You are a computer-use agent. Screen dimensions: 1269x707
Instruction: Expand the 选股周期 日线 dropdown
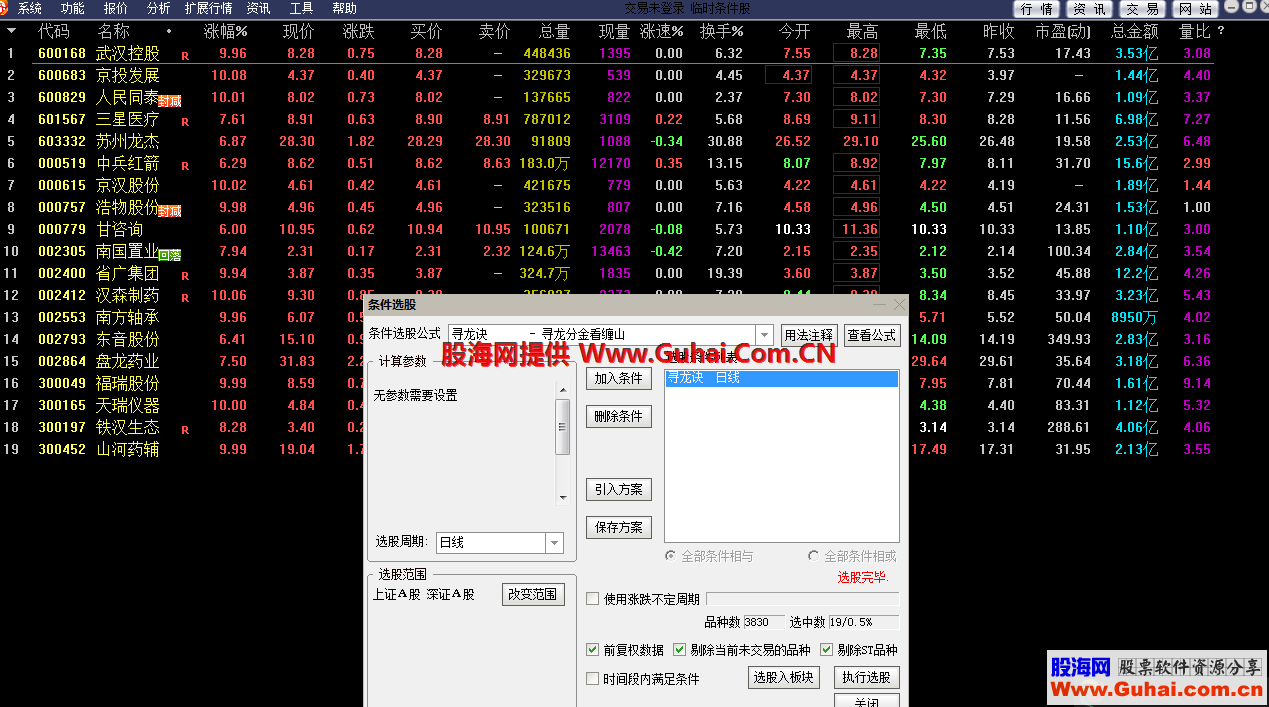pyautogui.click(x=554, y=542)
